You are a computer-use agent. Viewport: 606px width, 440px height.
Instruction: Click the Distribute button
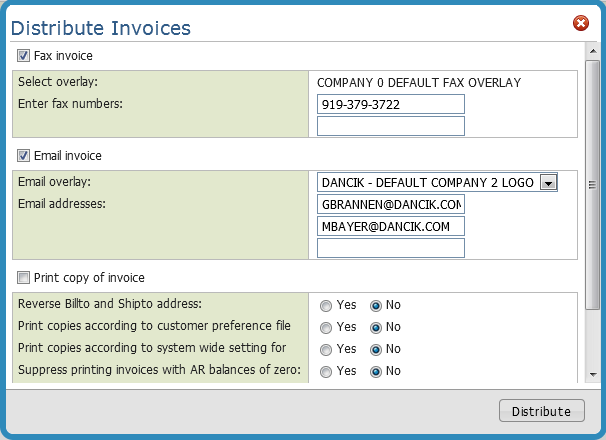point(541,411)
